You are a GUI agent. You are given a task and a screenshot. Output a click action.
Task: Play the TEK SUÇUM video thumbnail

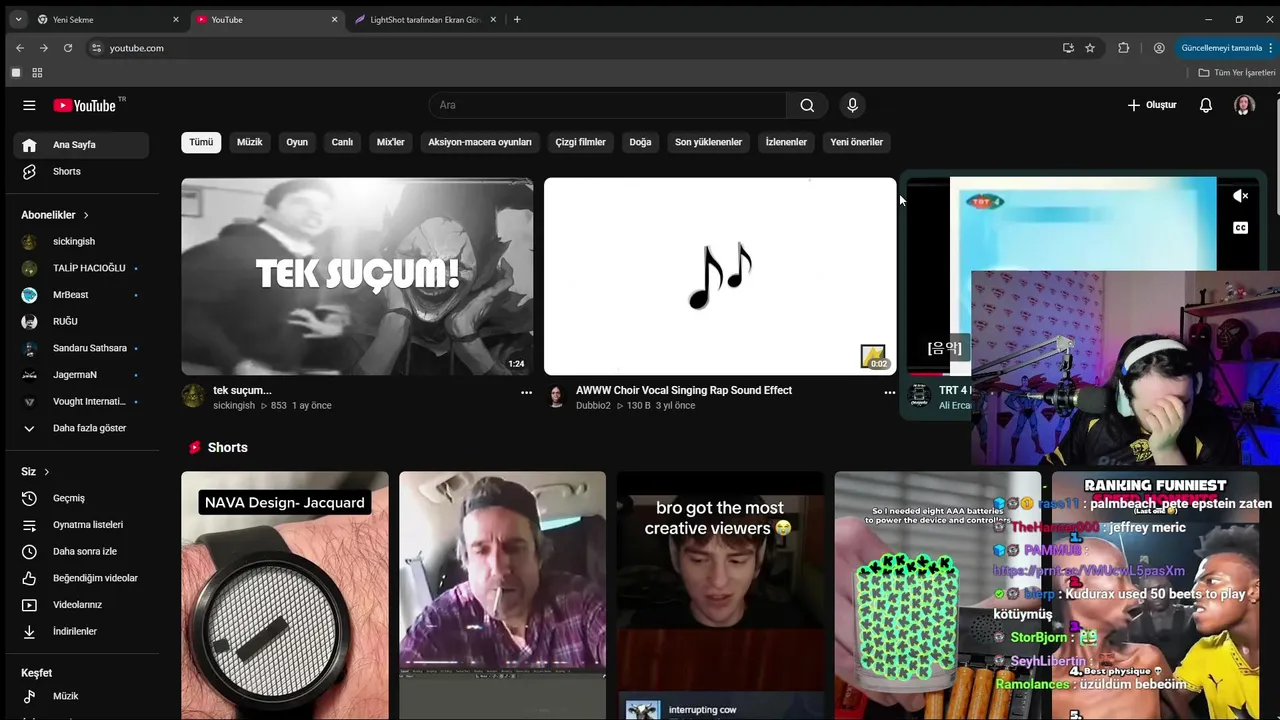point(357,276)
